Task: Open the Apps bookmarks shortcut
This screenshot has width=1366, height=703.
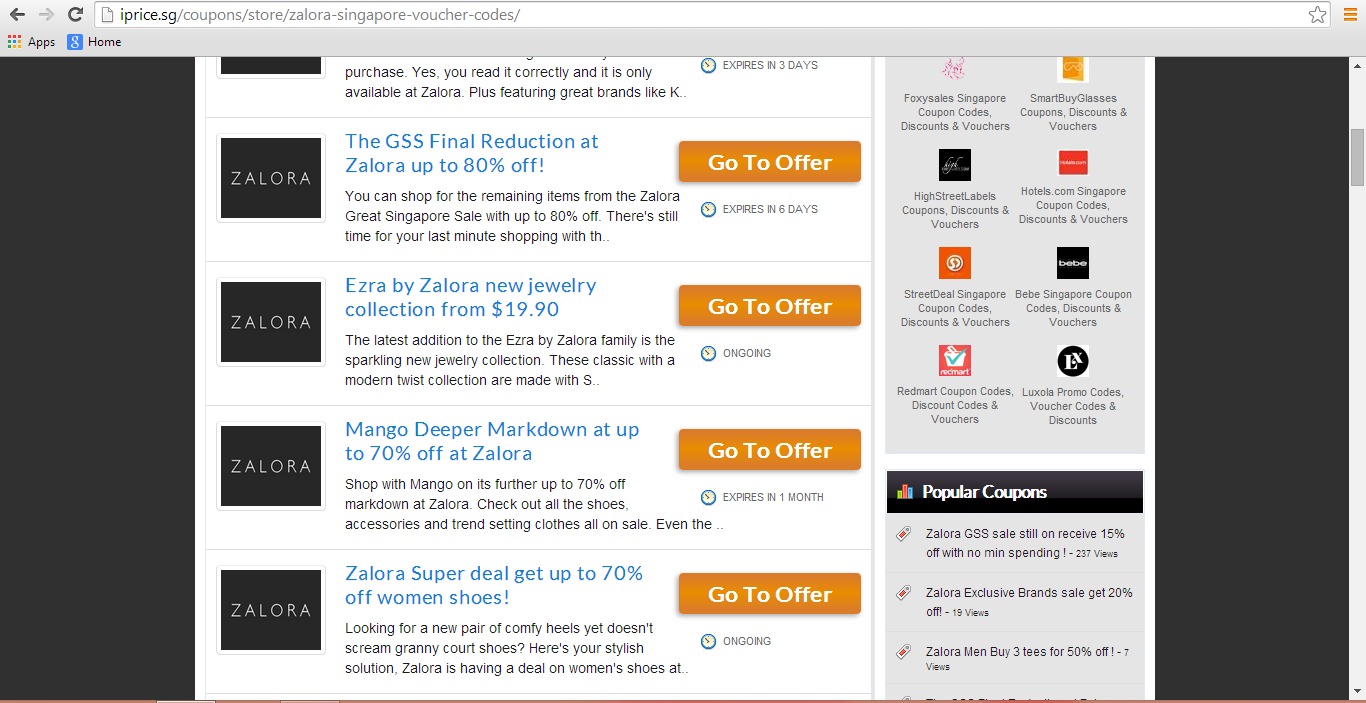Action: [31, 42]
